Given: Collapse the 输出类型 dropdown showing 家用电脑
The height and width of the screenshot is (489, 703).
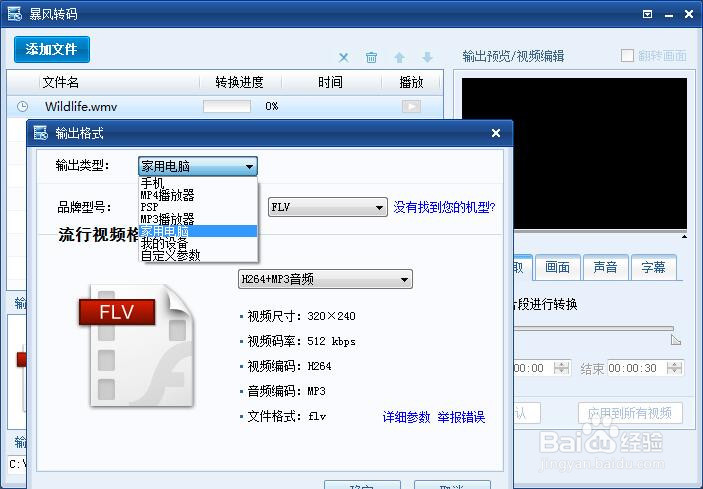Looking at the screenshot, I should (198, 166).
